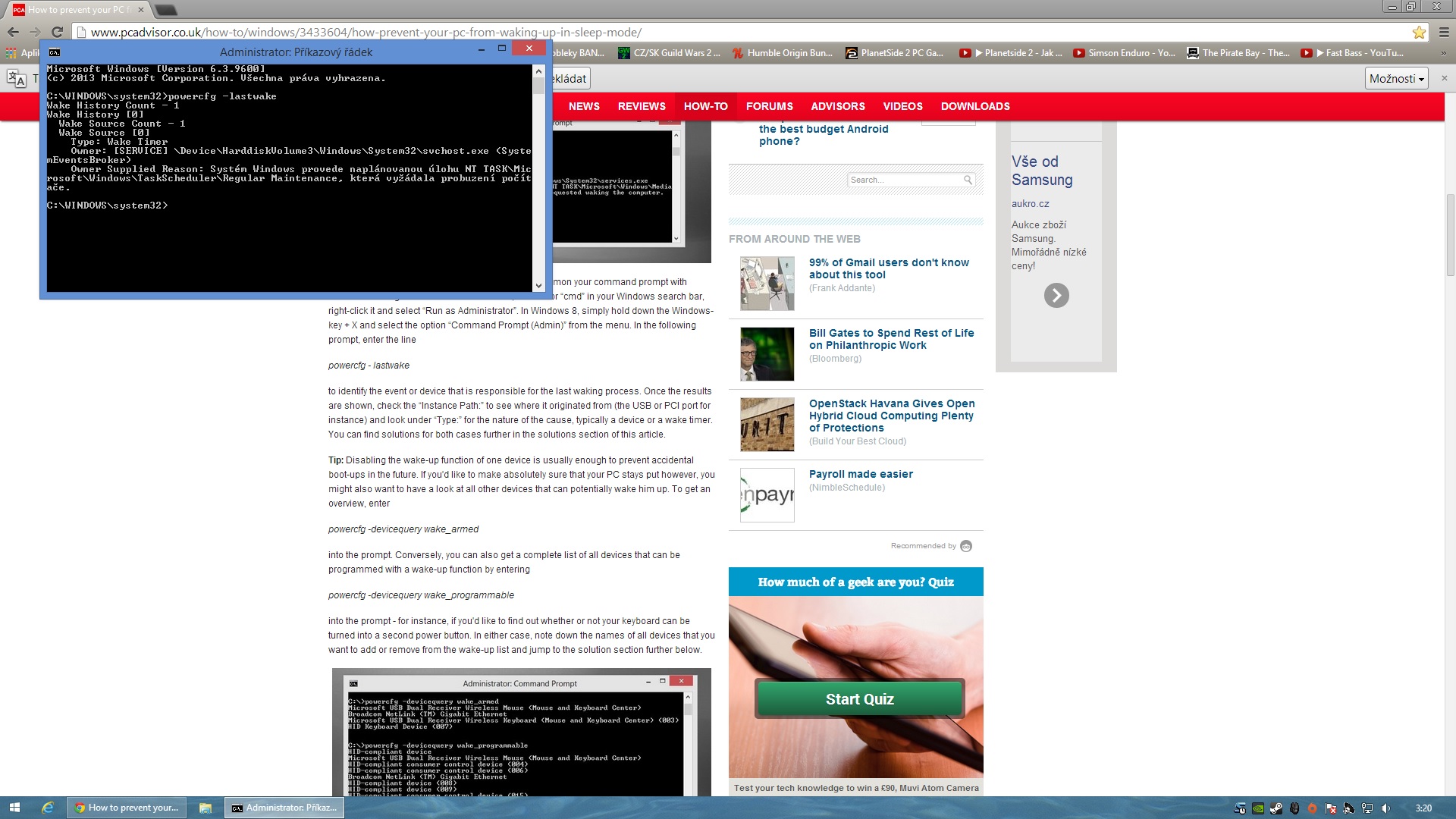
Task: Open 'Planetside 2 - Jak' YouTube bookmark
Action: coord(1010,53)
